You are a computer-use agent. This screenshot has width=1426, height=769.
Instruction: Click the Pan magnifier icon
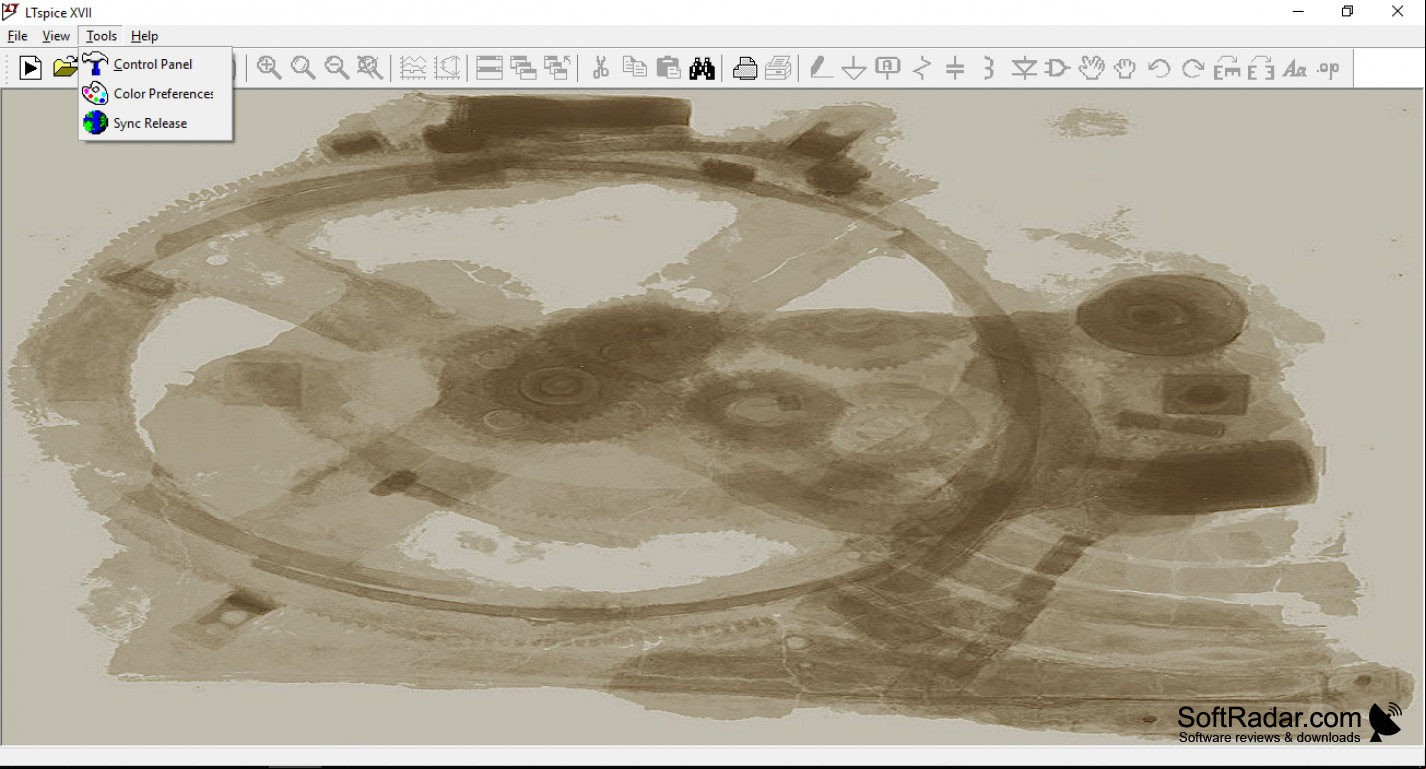pyautogui.click(x=302, y=68)
